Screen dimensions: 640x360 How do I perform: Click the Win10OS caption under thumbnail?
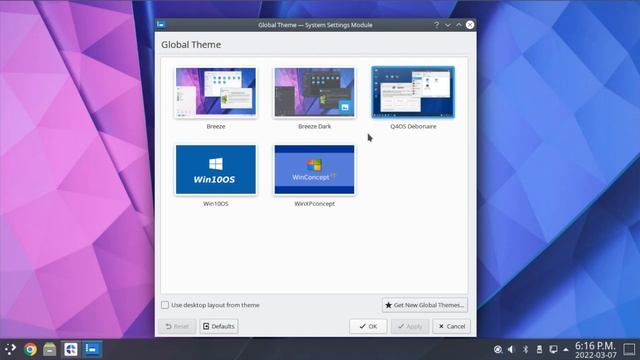click(216, 203)
